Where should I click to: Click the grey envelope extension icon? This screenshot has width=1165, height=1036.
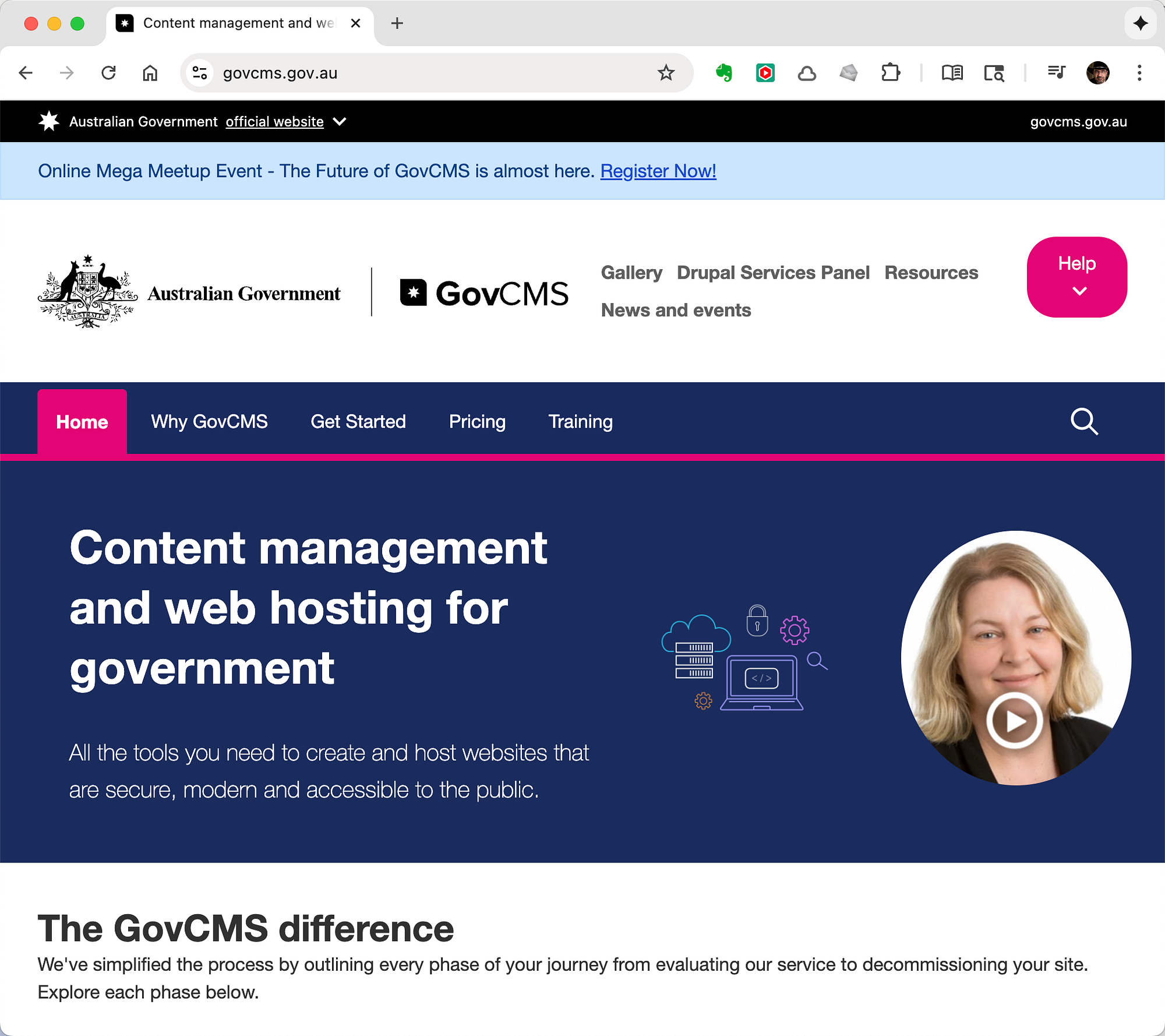coord(849,73)
